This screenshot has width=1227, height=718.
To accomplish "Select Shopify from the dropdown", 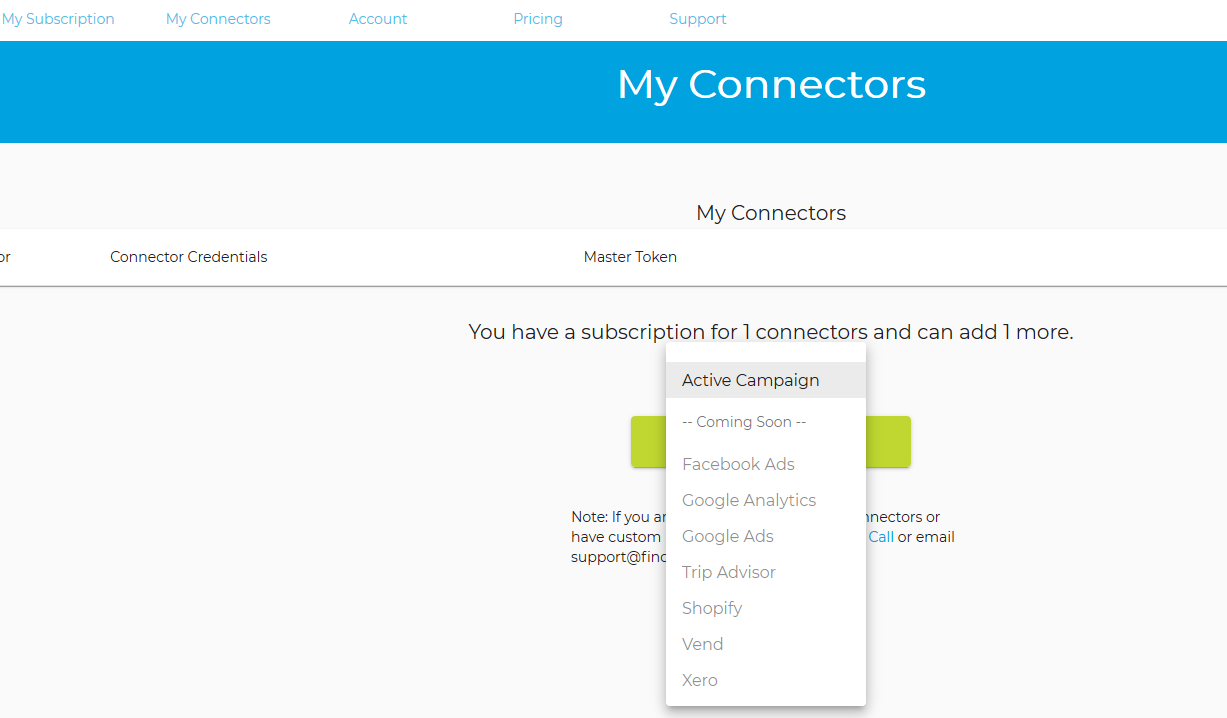I will 766,608.
